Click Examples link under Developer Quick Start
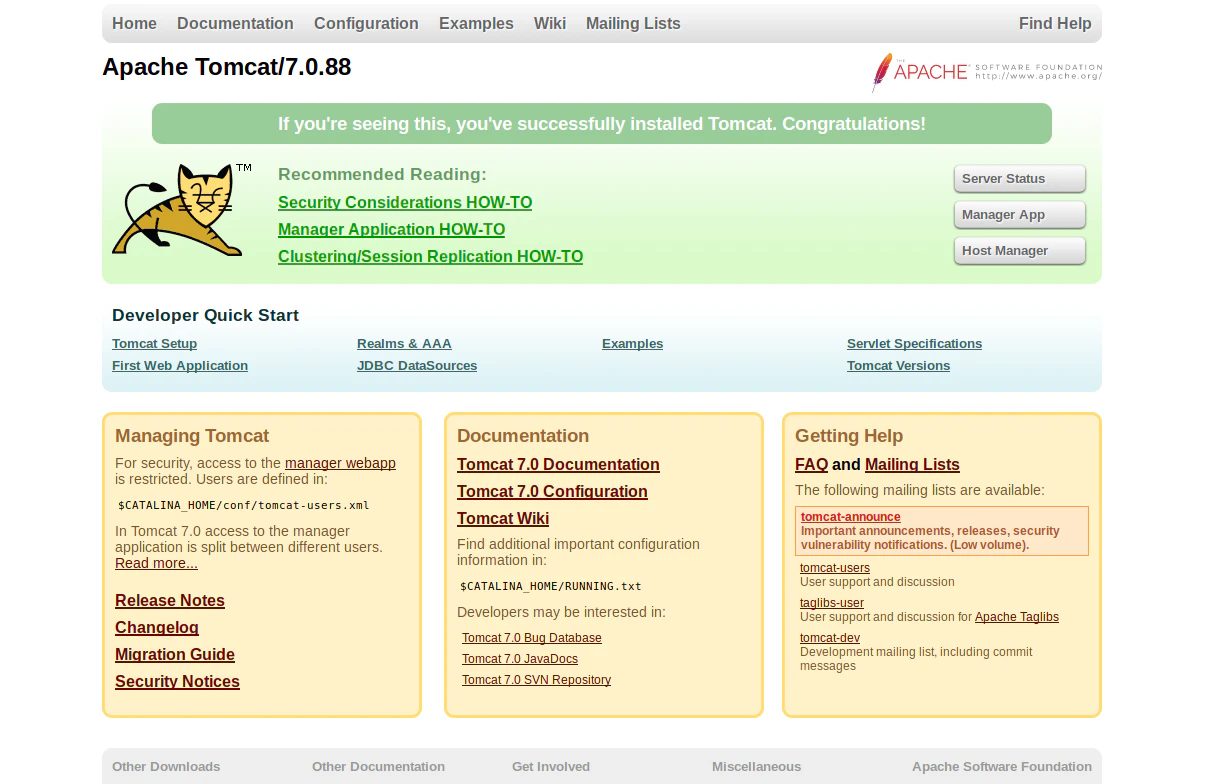 click(x=632, y=344)
